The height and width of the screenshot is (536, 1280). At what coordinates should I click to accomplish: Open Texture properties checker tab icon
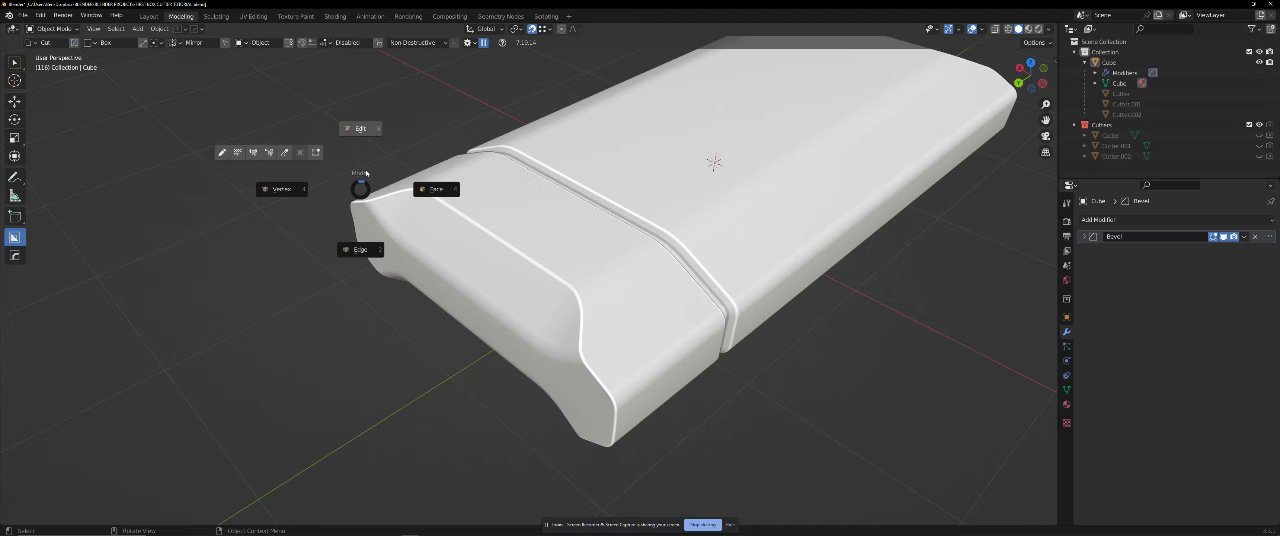tap(1066, 423)
